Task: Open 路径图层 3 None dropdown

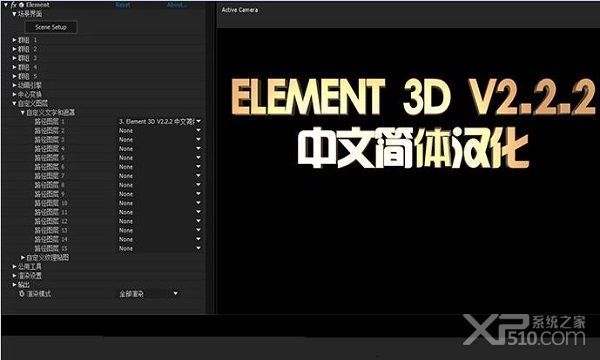Action: (160, 140)
